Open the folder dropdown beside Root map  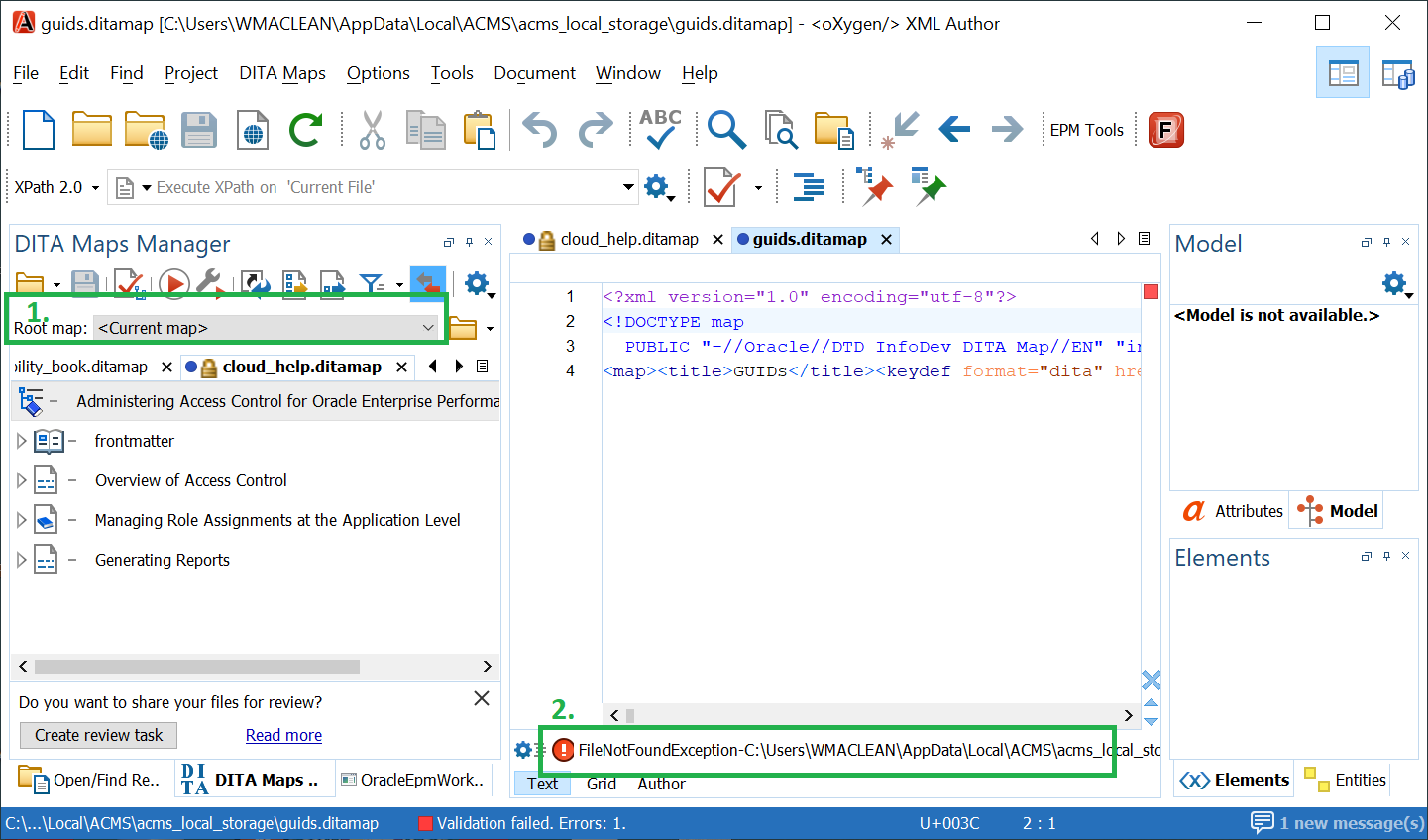pyautogui.click(x=490, y=329)
